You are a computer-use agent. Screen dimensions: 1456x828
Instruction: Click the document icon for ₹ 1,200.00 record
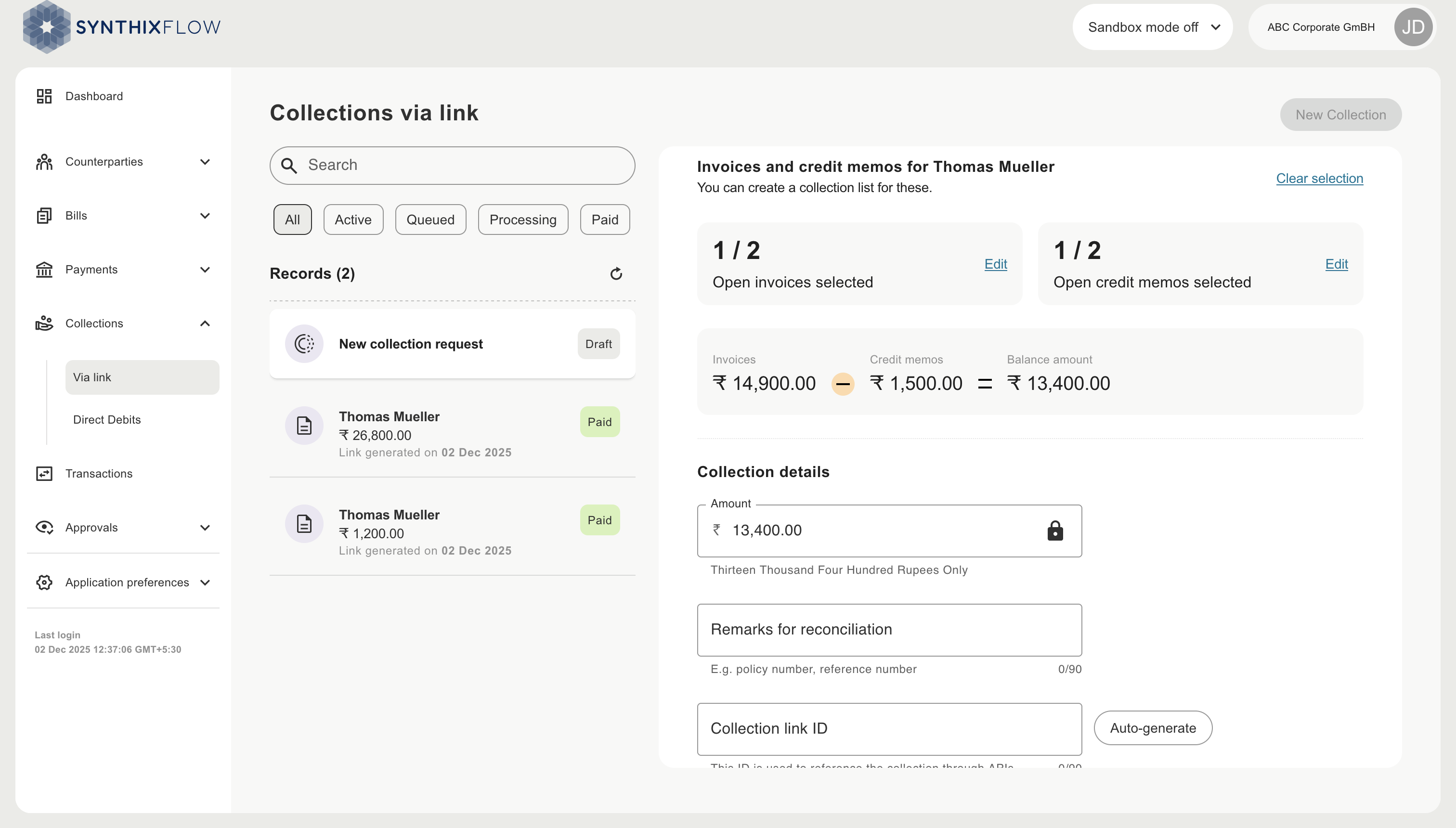(x=304, y=524)
